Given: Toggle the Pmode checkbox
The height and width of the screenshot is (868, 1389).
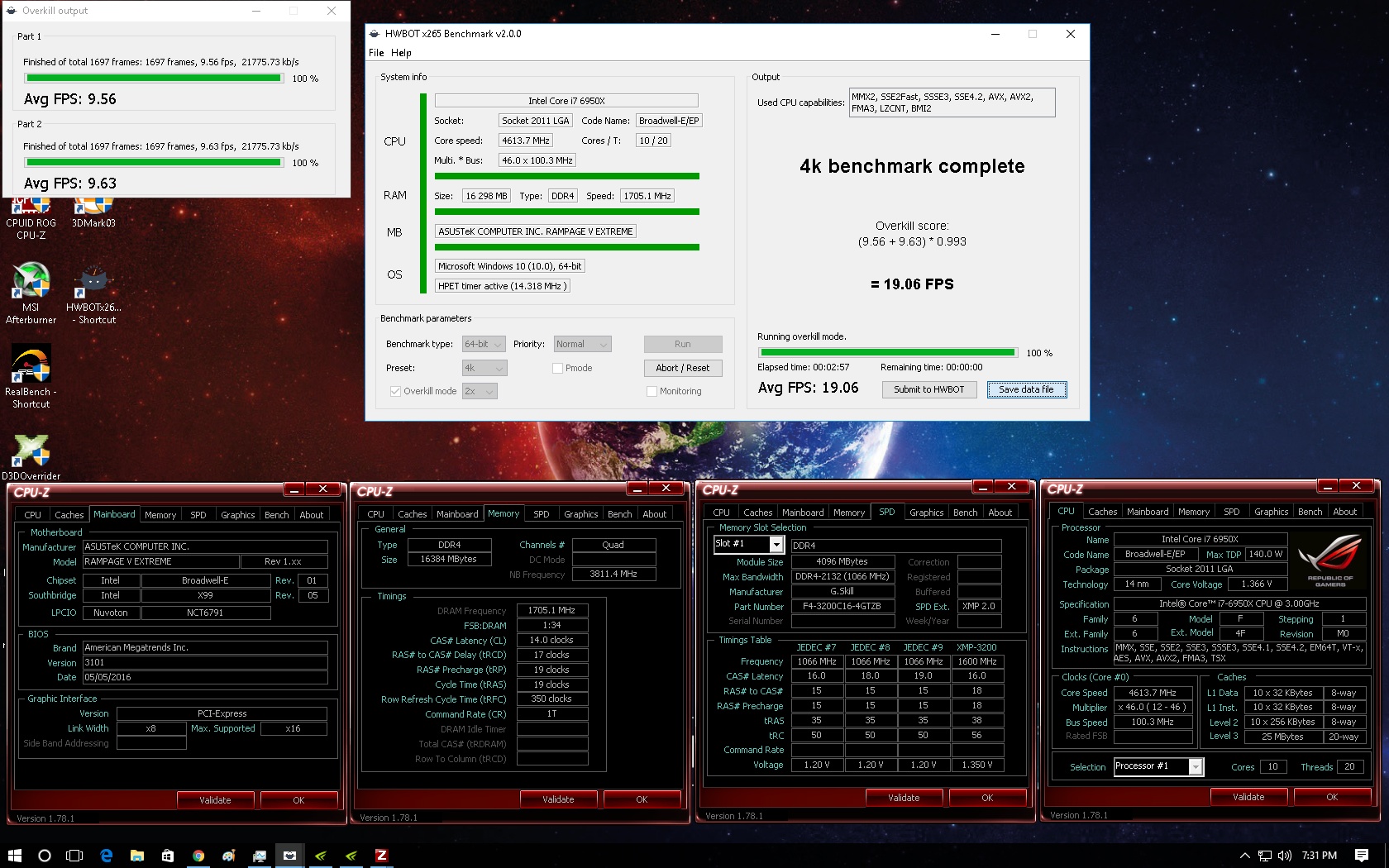Looking at the screenshot, I should tap(557, 368).
